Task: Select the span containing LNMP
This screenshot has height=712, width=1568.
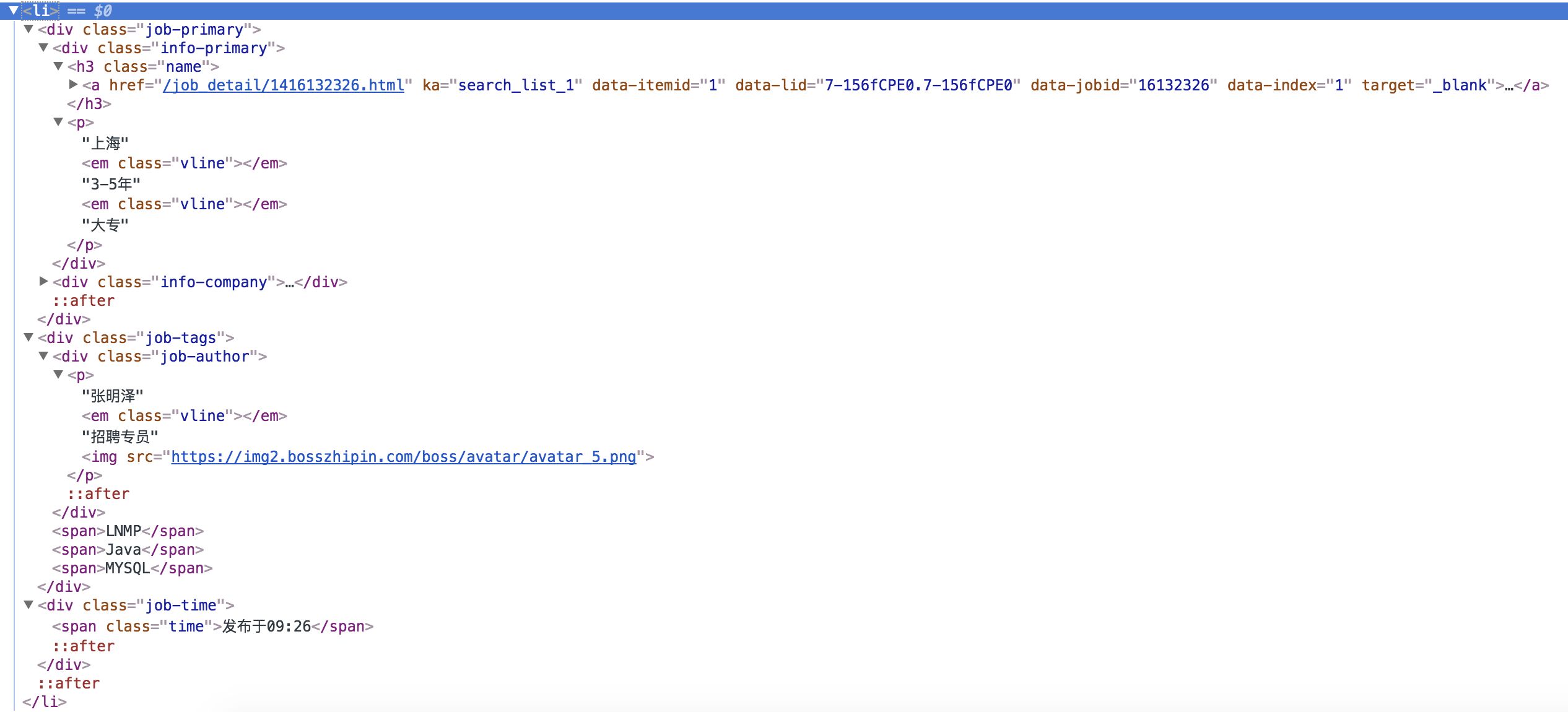Action: [x=128, y=531]
